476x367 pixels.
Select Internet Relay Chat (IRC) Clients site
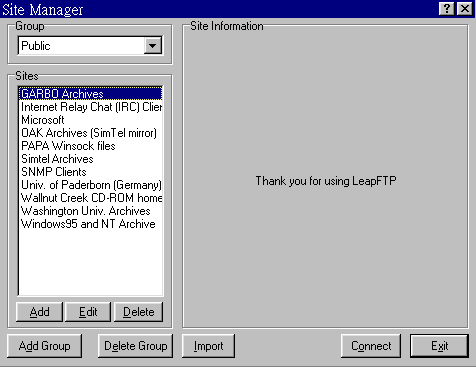pyautogui.click(x=90, y=107)
